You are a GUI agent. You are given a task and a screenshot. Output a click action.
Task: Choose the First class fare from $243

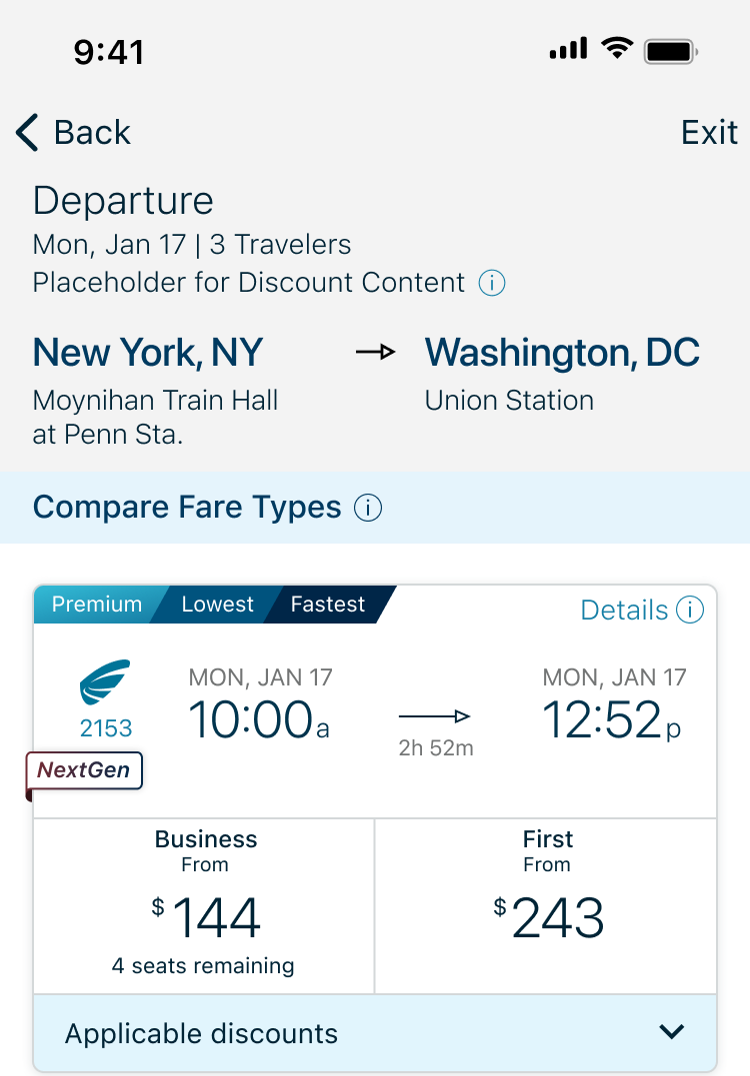[x=546, y=906]
